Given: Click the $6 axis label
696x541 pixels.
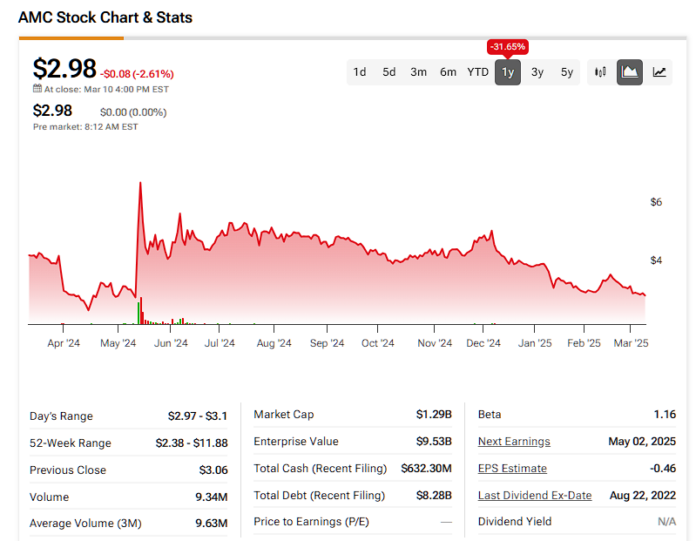Looking at the screenshot, I should click(656, 202).
